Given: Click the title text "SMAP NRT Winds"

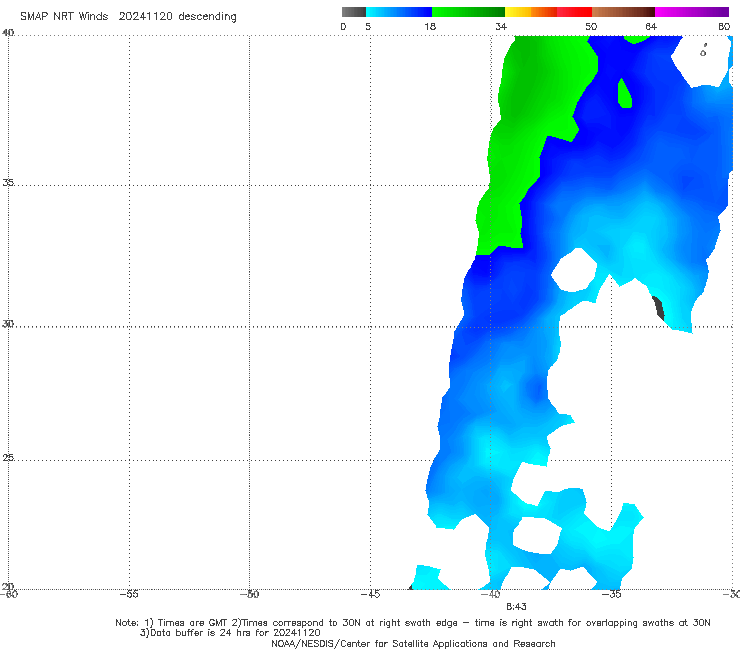Looking at the screenshot, I should [64, 16].
